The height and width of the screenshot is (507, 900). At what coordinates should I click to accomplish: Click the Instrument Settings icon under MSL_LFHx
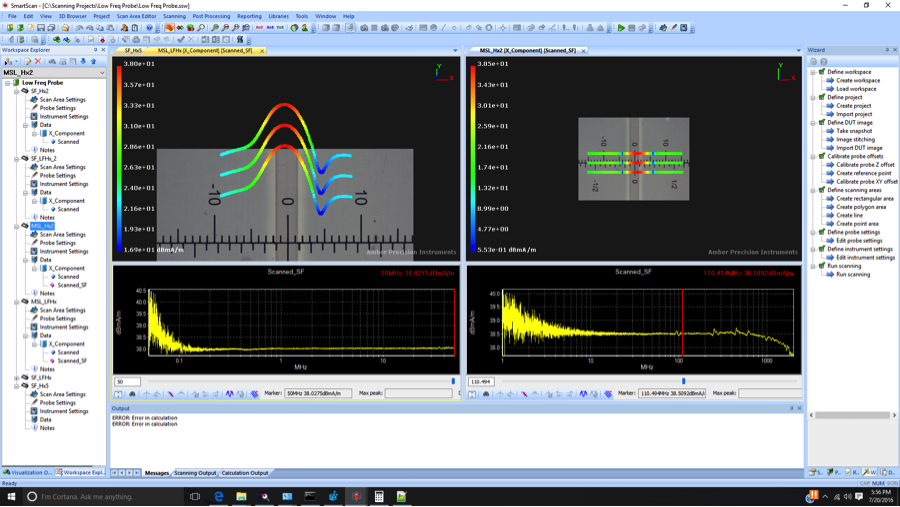pos(34,327)
